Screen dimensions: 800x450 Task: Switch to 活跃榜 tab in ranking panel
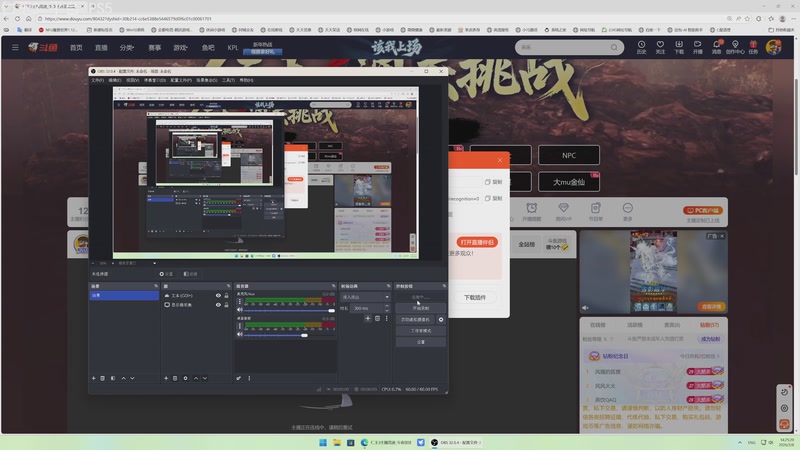point(635,324)
